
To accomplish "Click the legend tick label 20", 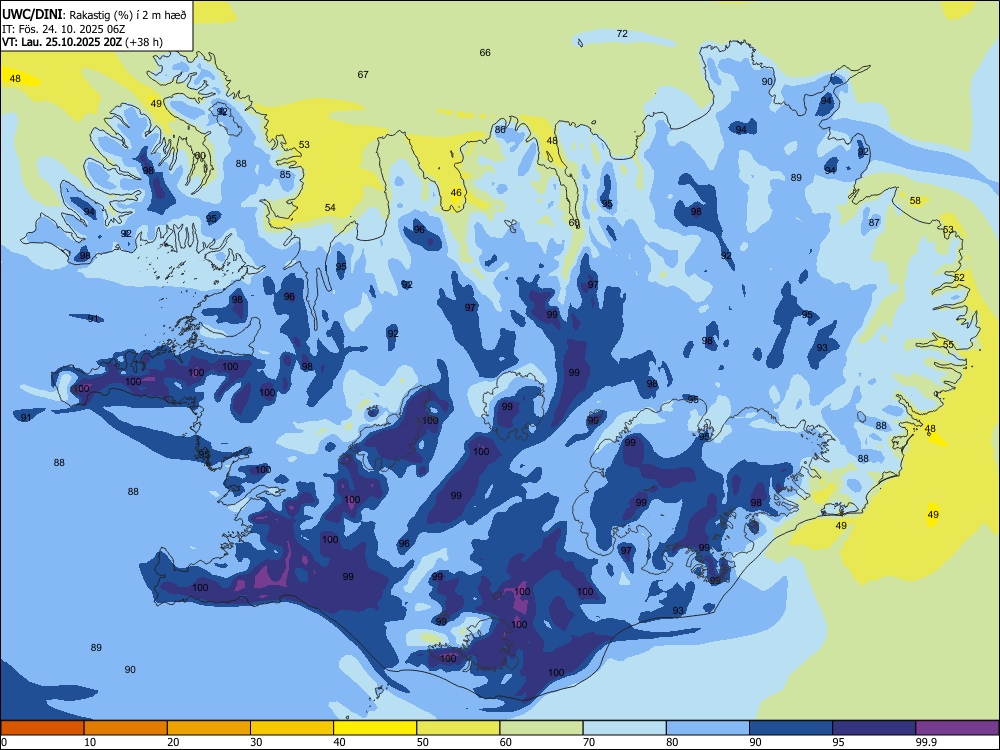I will point(173,742).
